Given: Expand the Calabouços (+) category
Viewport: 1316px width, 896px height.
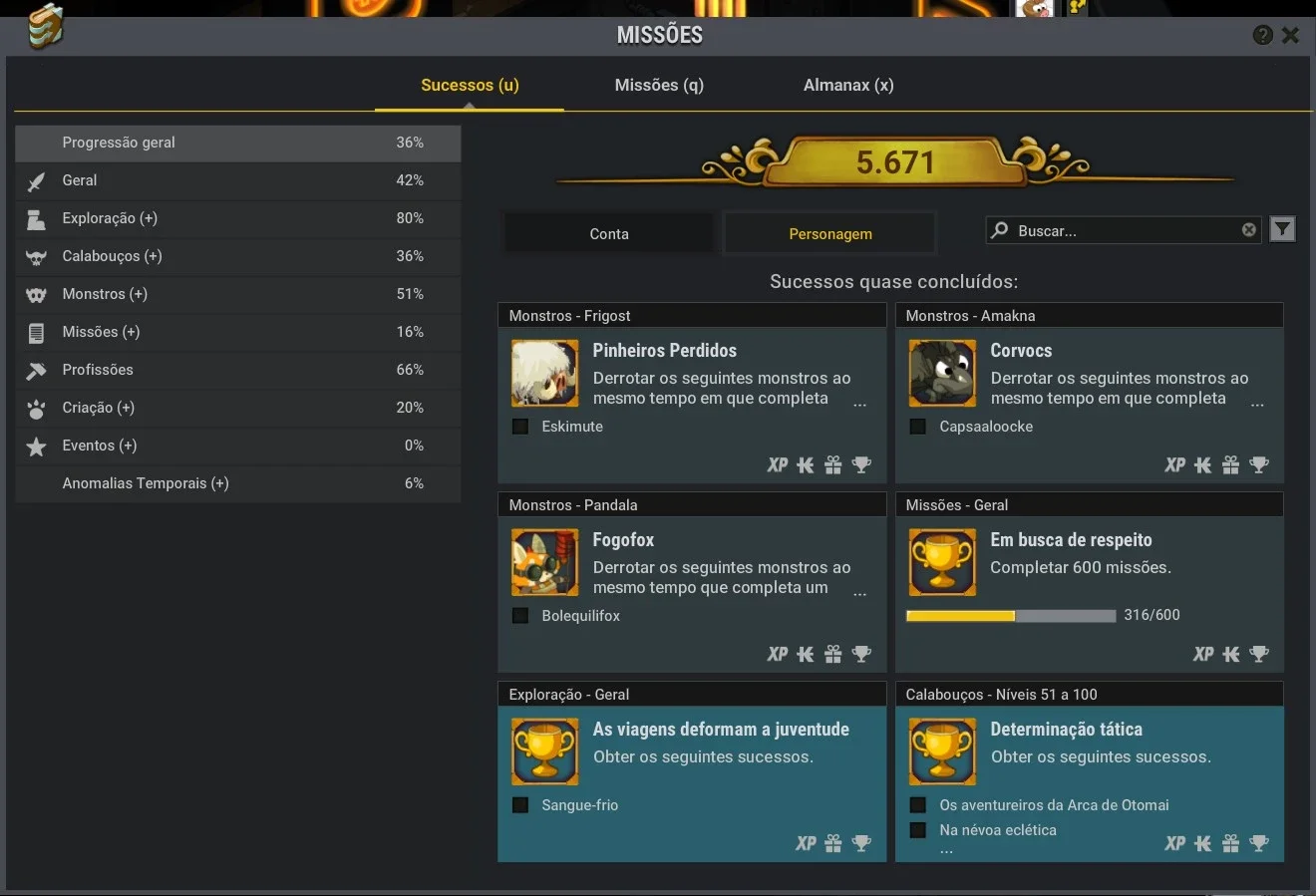Looking at the screenshot, I should pyautogui.click(x=238, y=256).
